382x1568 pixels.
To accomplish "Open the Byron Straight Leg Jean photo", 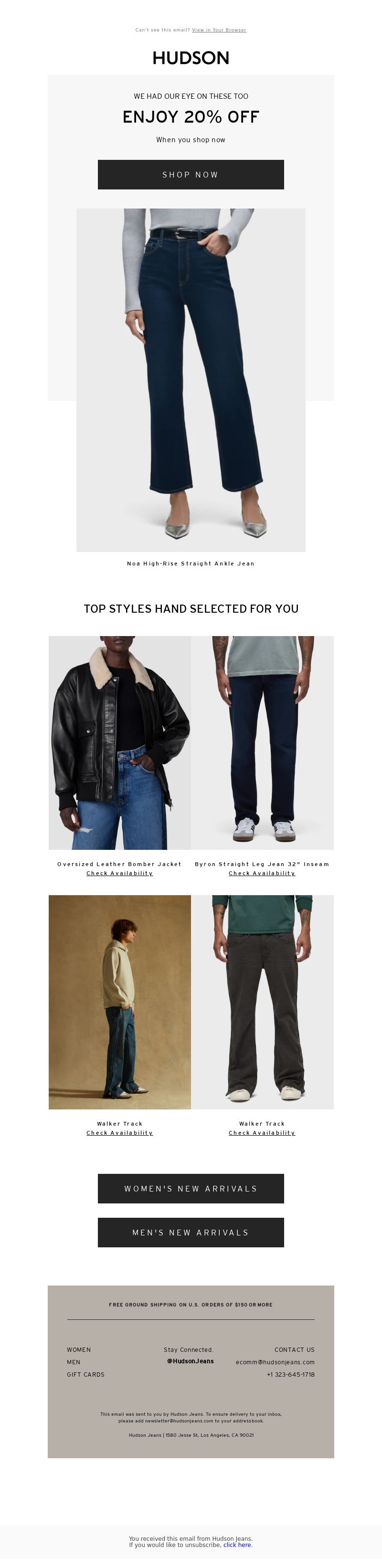I will [262, 742].
